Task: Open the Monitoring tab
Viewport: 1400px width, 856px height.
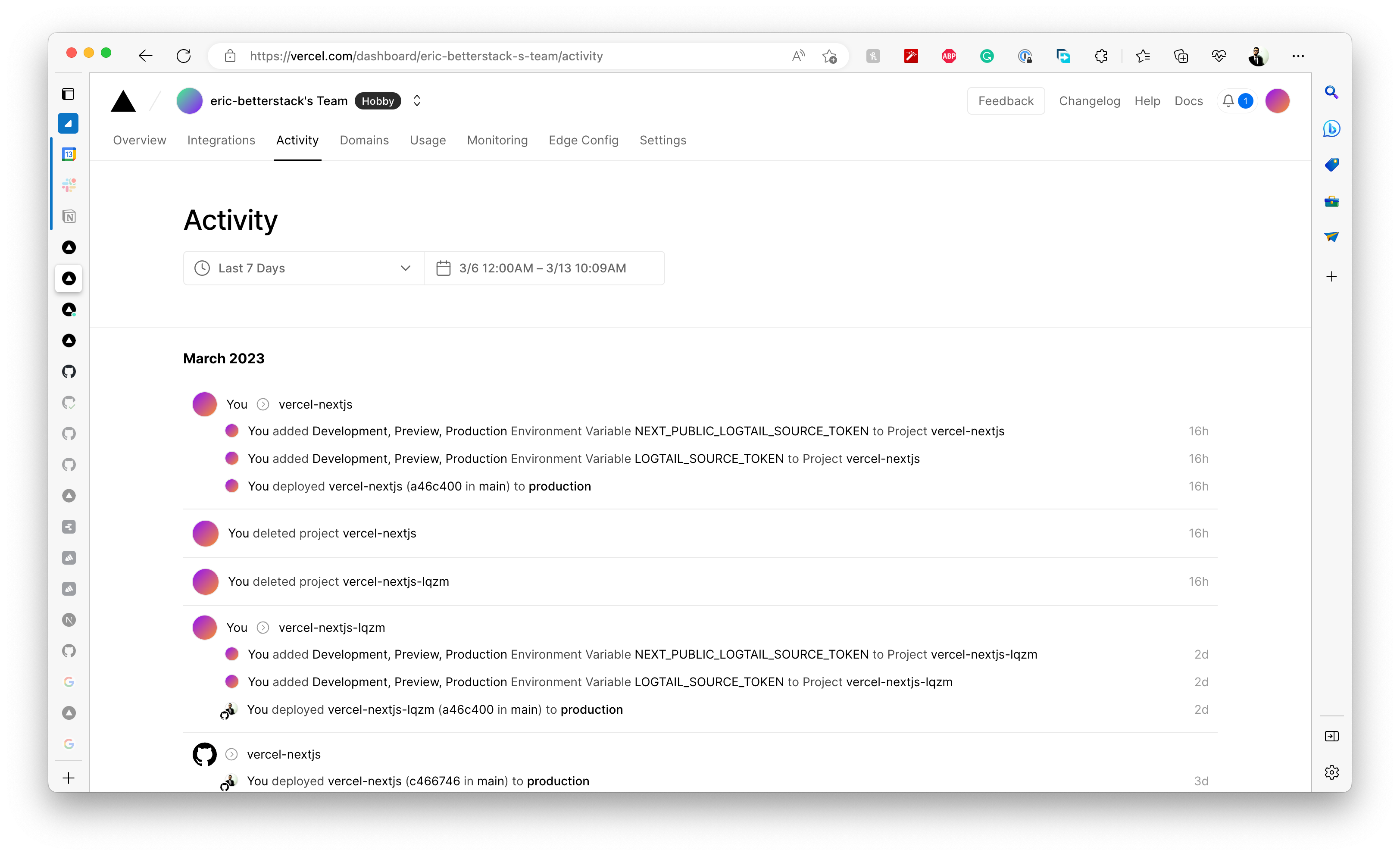Action: (497, 141)
